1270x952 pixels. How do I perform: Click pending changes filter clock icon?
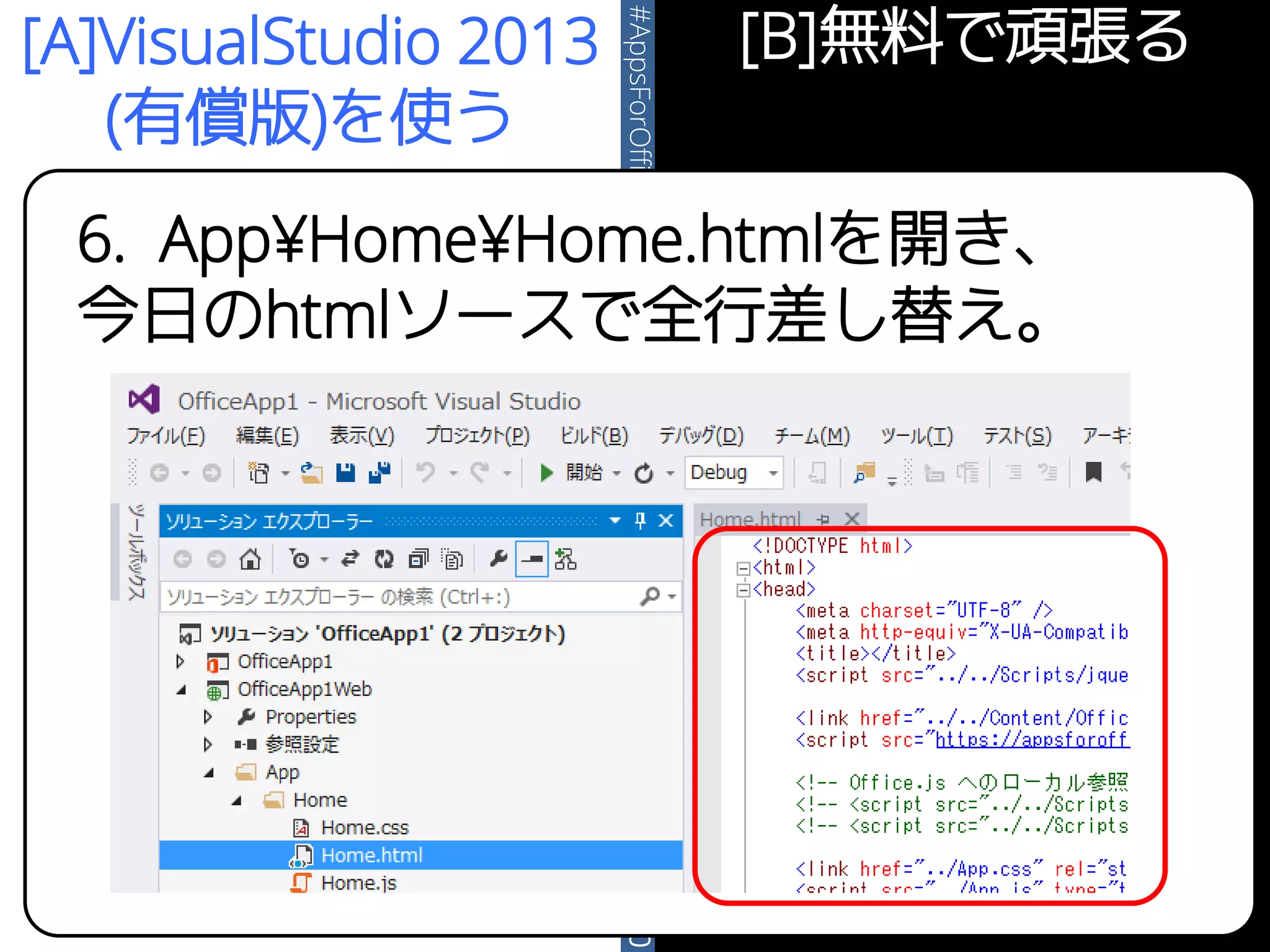pyautogui.click(x=300, y=560)
